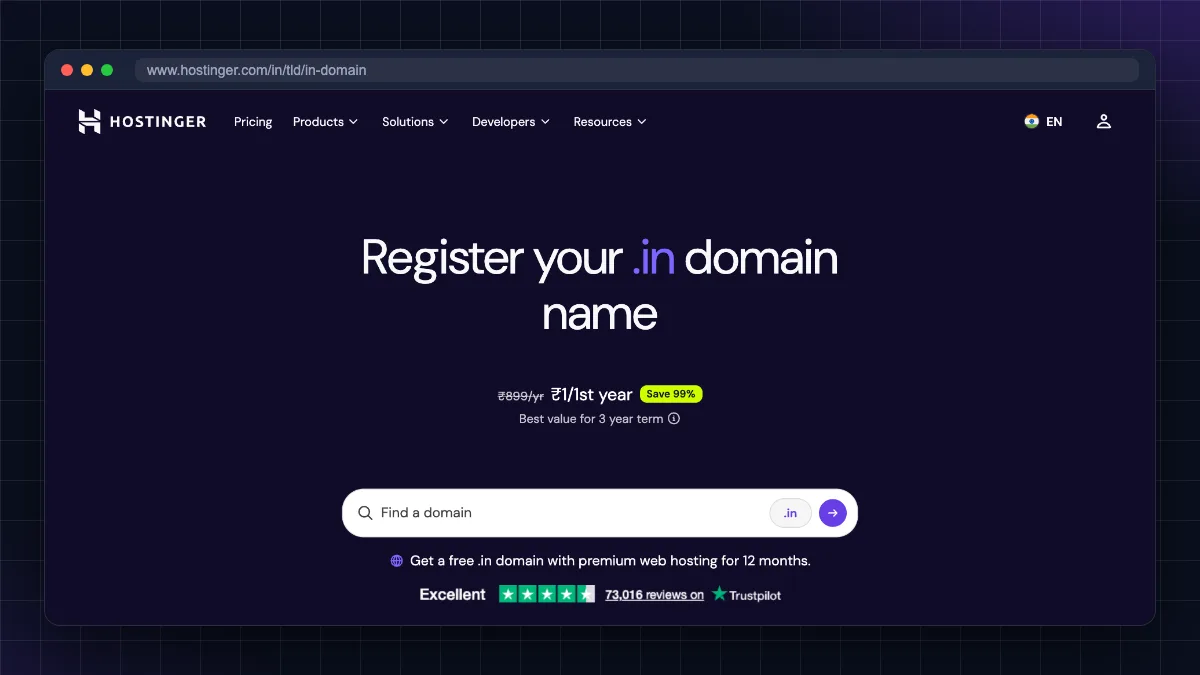Click the globe icon near free domain offer
The height and width of the screenshot is (675, 1200).
coord(397,561)
